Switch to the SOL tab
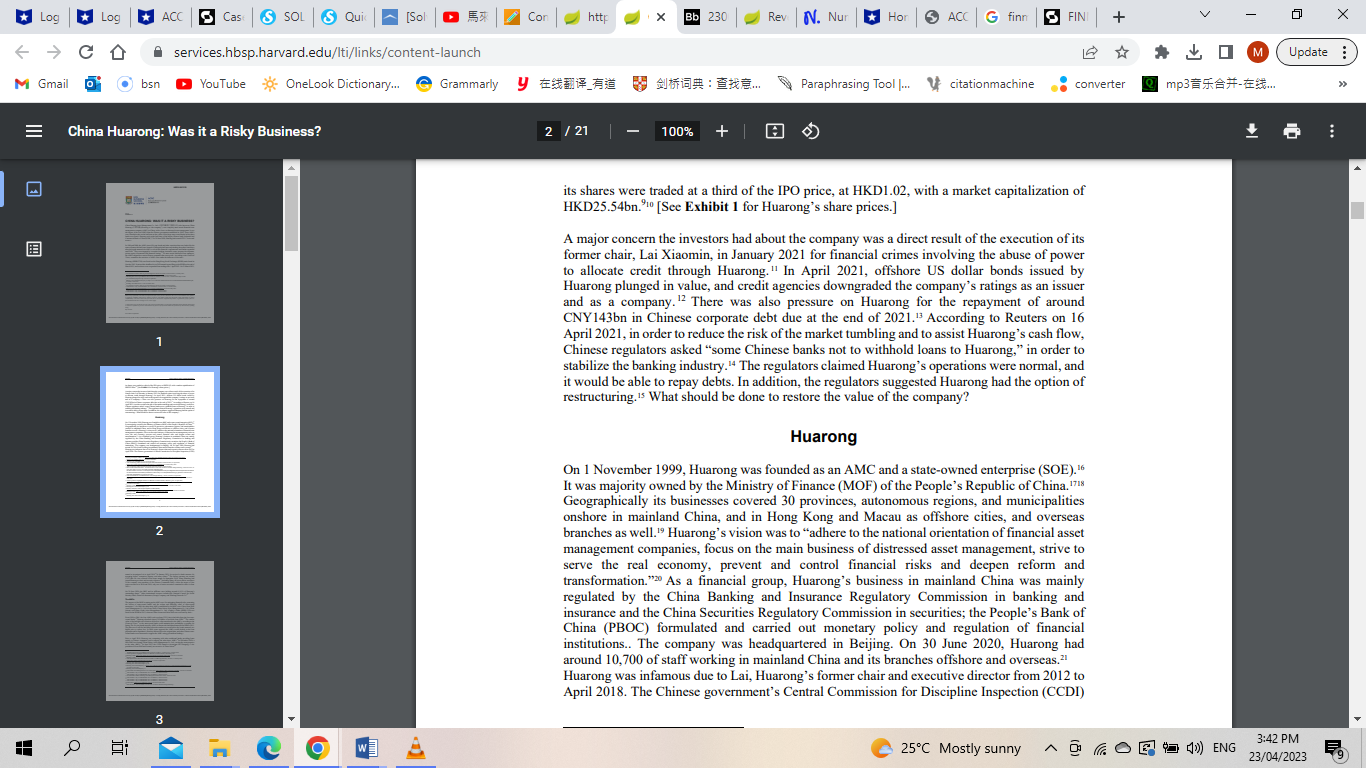The width and height of the screenshot is (1366, 768). point(281,17)
